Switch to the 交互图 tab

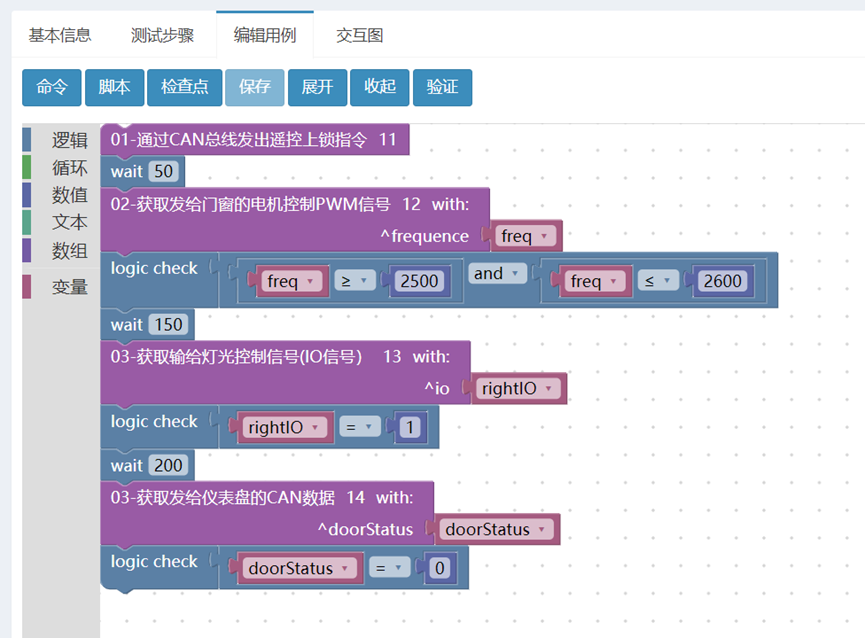pyautogui.click(x=359, y=35)
